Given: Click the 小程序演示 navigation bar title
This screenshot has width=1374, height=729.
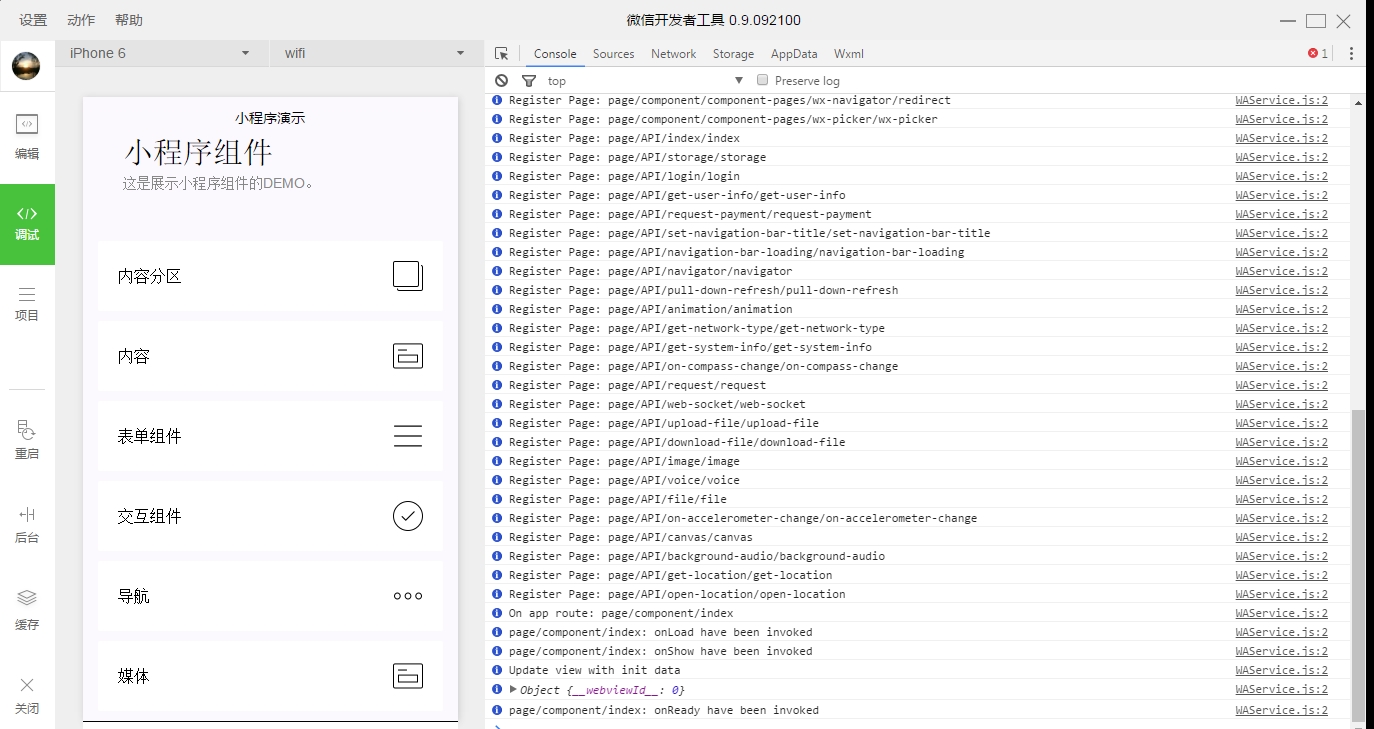Looking at the screenshot, I should (270, 118).
